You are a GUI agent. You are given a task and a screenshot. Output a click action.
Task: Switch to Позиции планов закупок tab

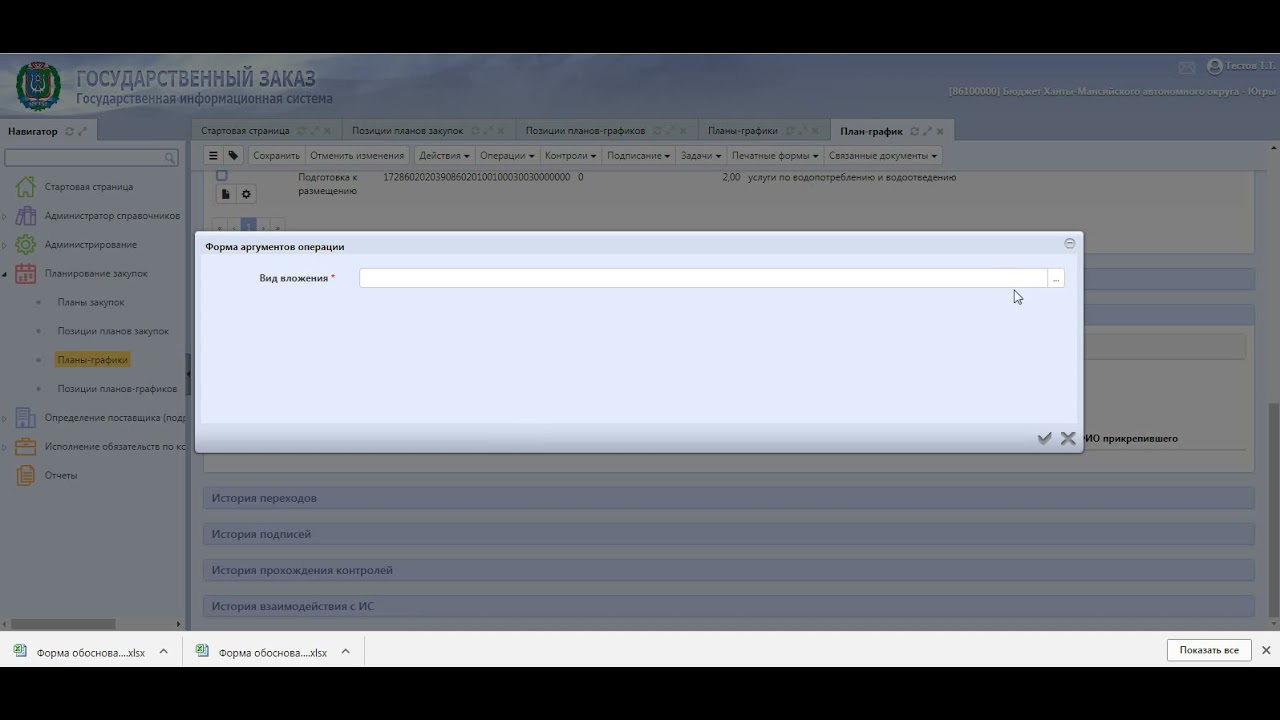point(407,131)
